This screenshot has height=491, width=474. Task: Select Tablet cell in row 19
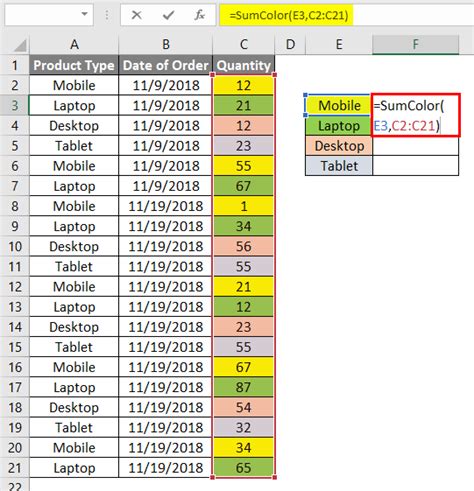tap(74, 428)
